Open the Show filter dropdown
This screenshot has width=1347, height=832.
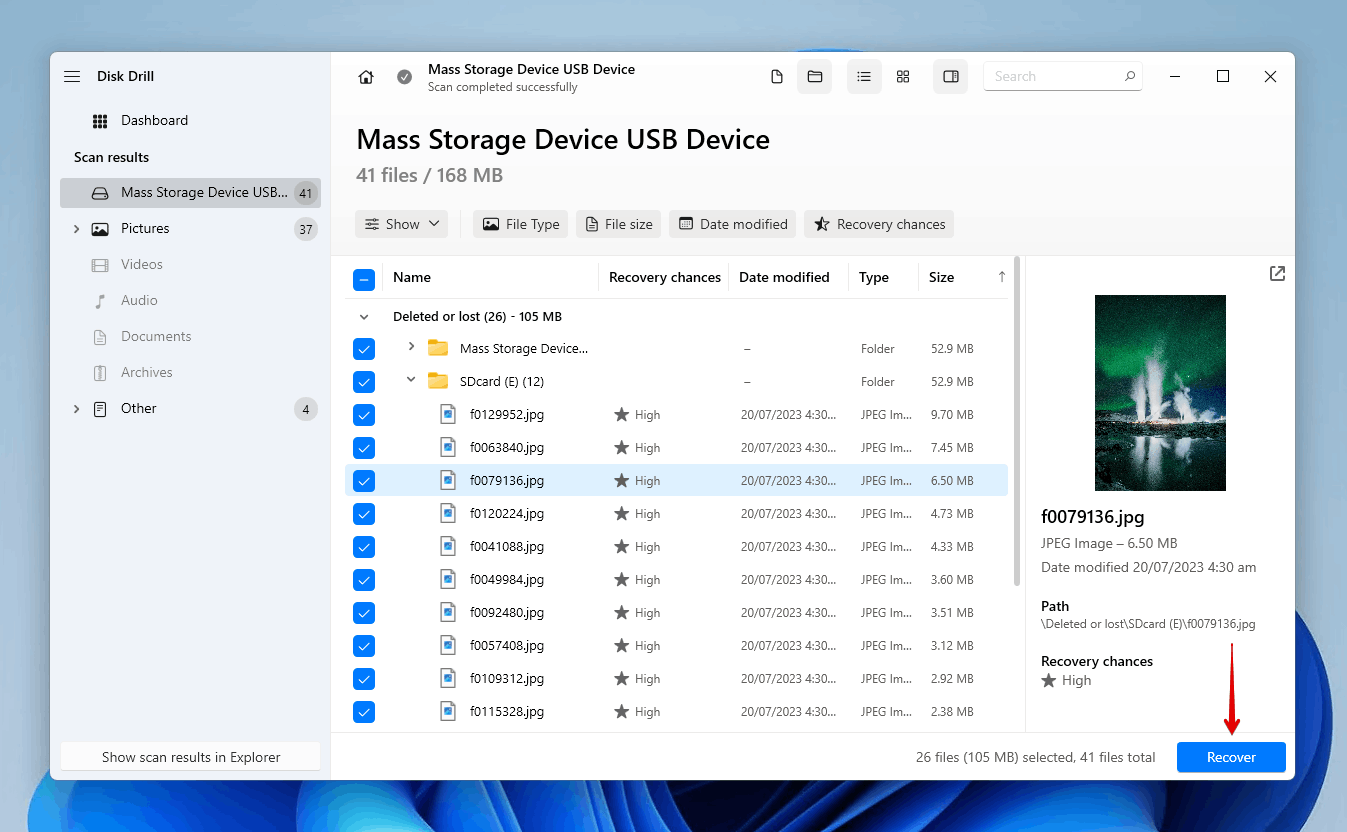pos(401,224)
